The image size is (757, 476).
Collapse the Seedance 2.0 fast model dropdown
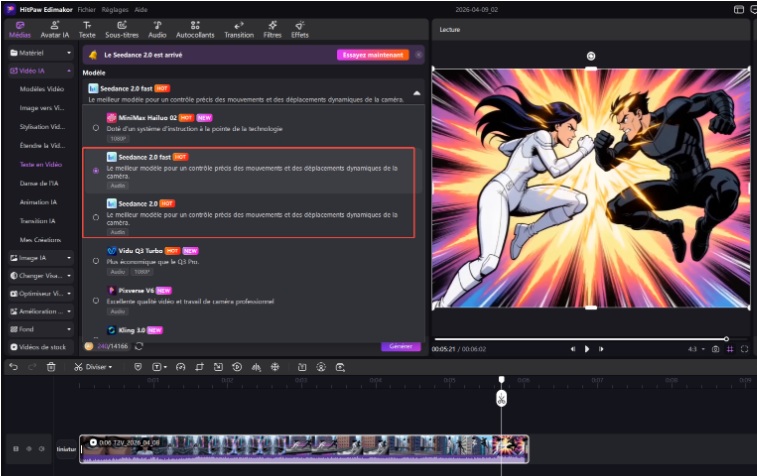pos(416,92)
